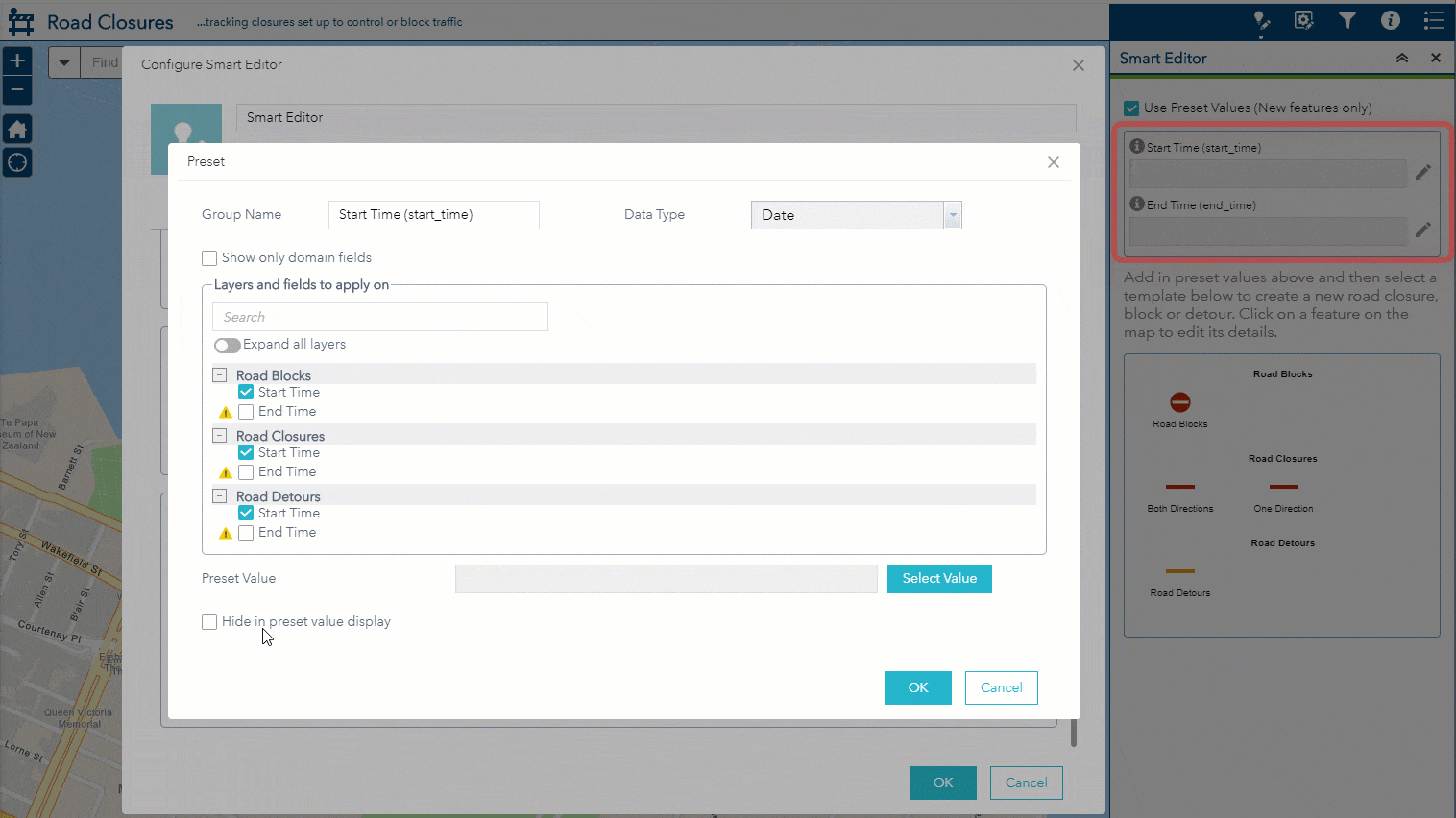1456x818 pixels.
Task: Click info icon beside Start Time (start_time)
Action: 1137,146
